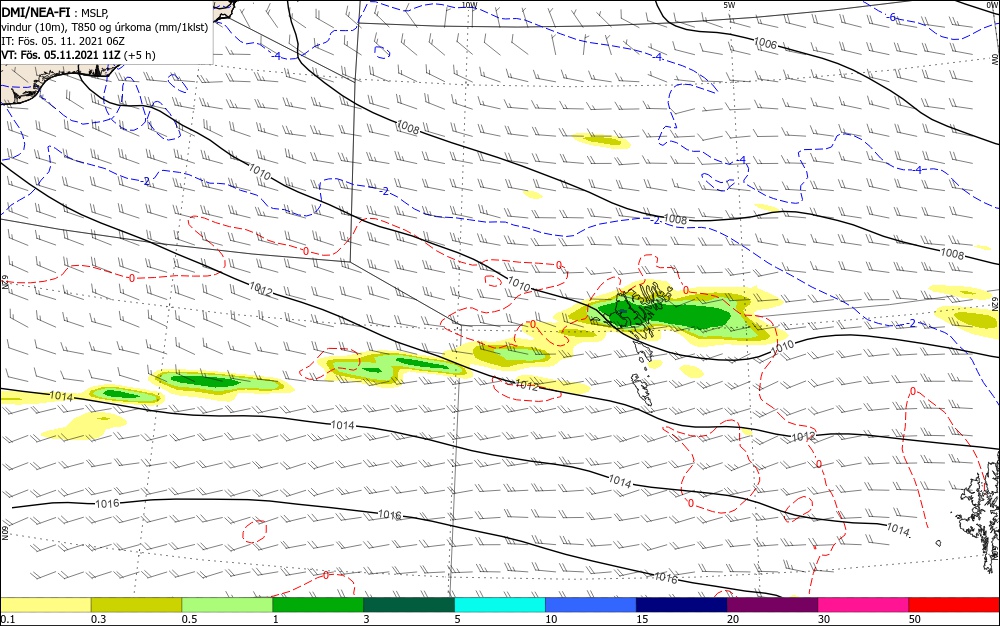Click the "DMI/NEA-FI" title text
The height and width of the screenshot is (626, 1000).
tap(36, 11)
